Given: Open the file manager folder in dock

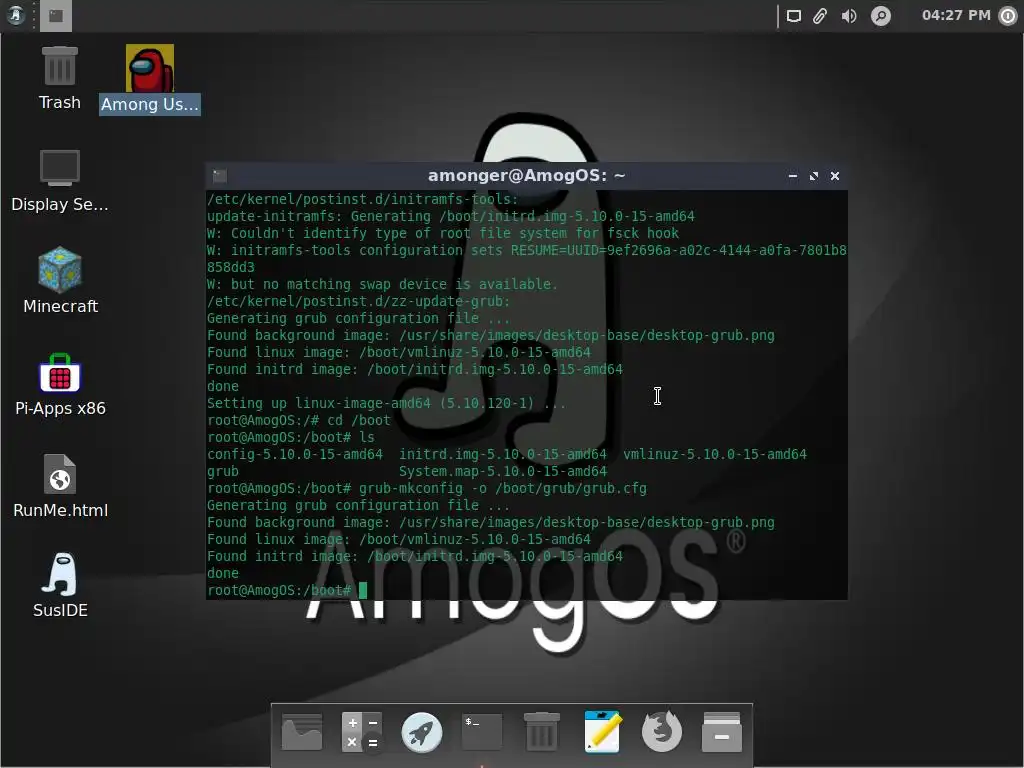Looking at the screenshot, I should 302,732.
